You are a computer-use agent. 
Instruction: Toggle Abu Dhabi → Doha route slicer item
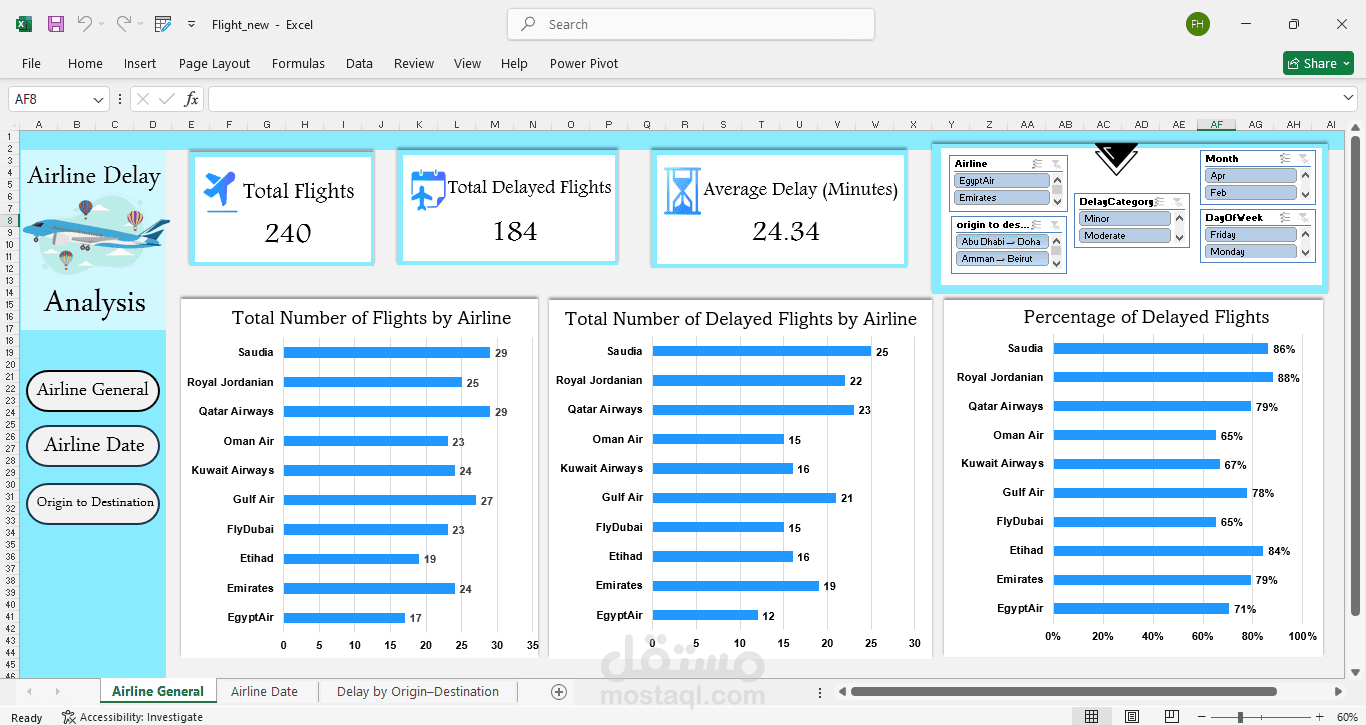coord(1001,242)
